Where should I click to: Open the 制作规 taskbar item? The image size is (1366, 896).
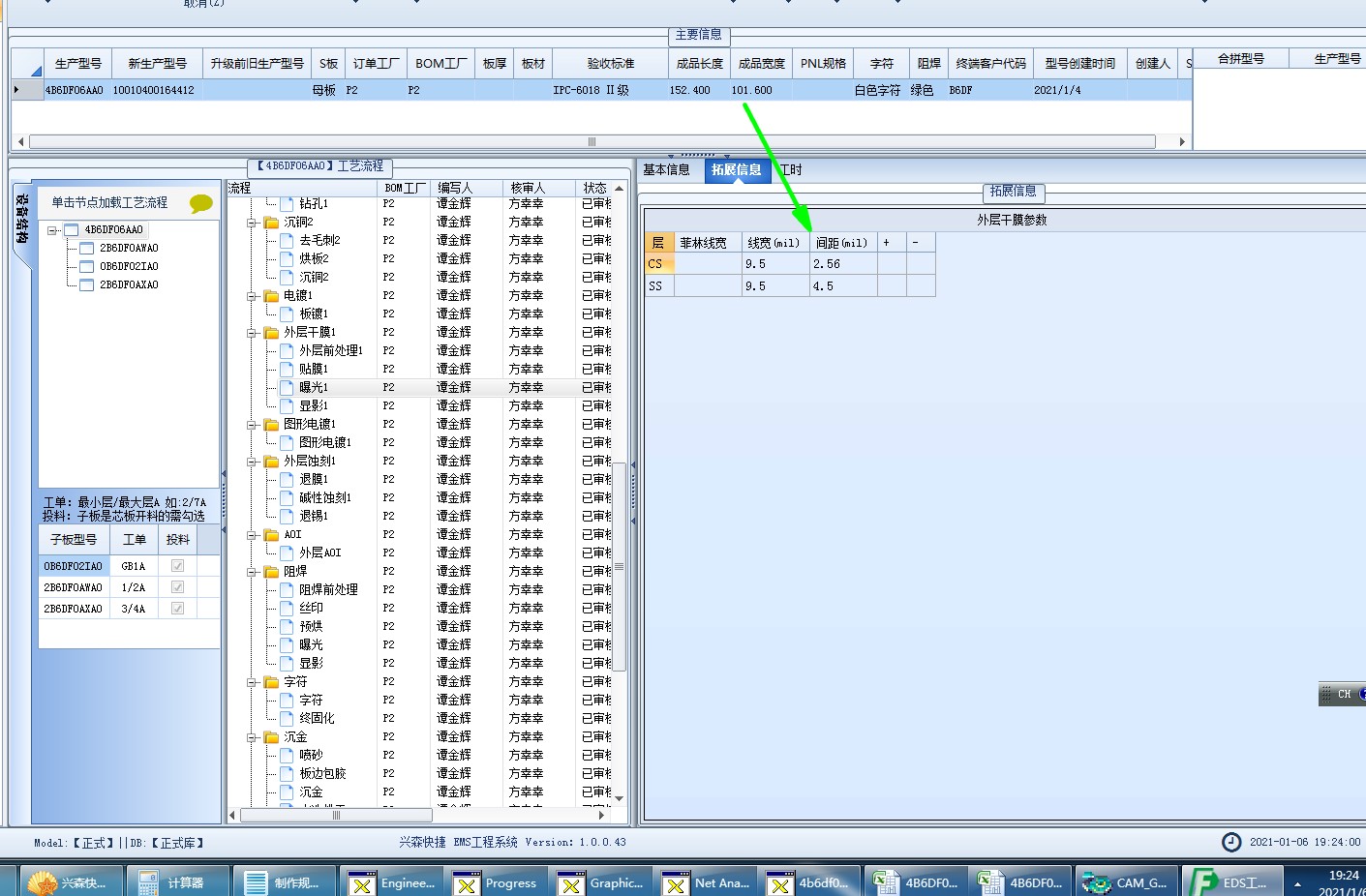(286, 882)
